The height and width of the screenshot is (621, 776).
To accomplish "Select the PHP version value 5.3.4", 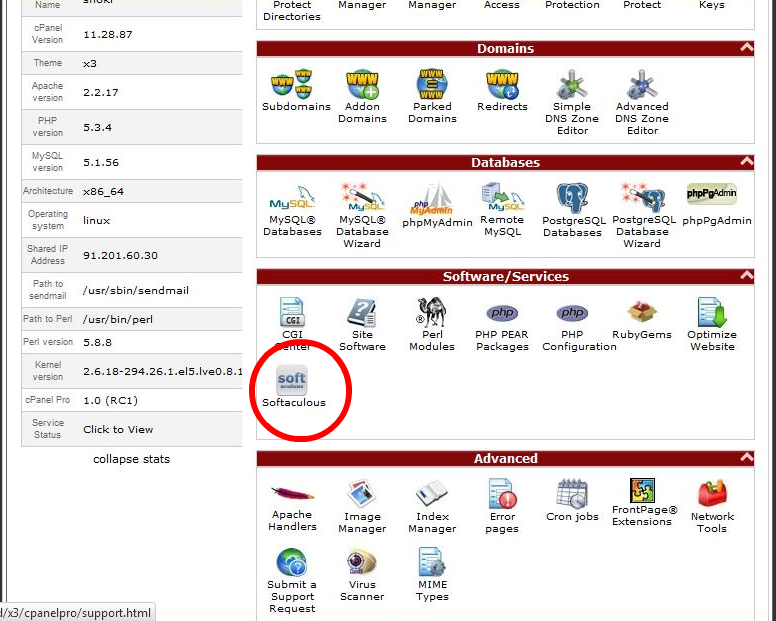I will pyautogui.click(x=97, y=128).
